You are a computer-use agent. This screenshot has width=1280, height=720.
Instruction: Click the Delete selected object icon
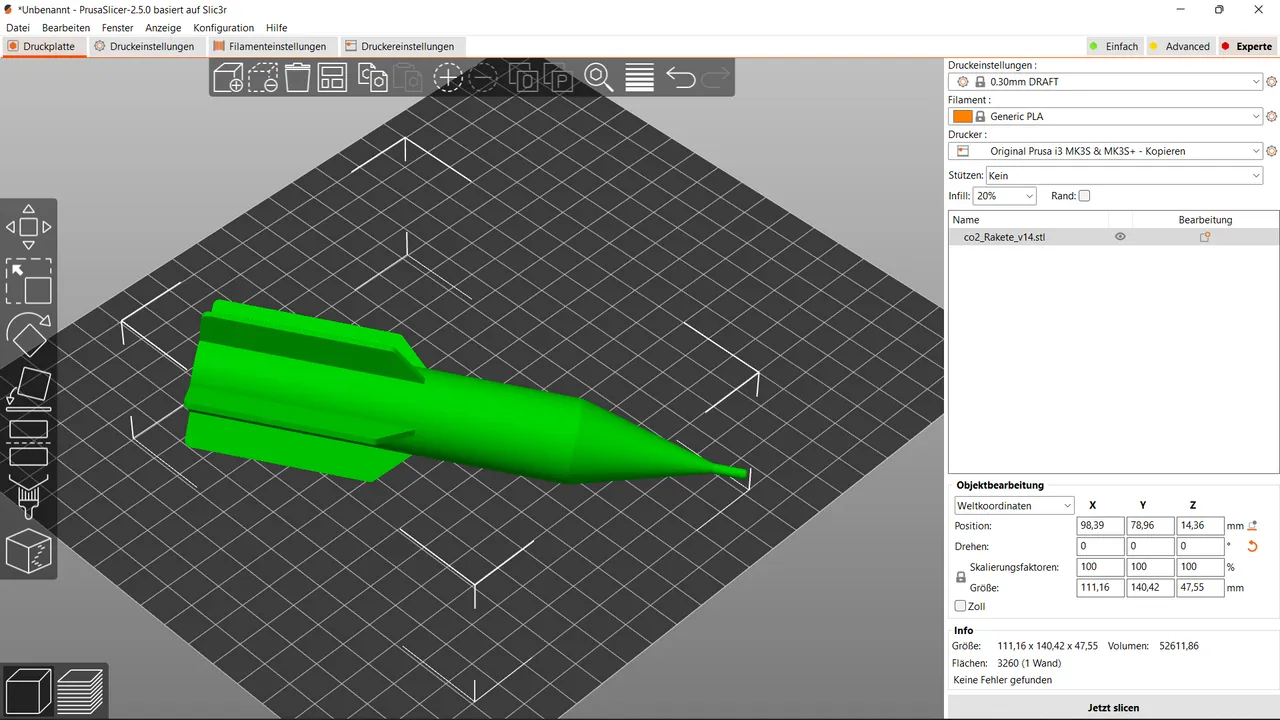pyautogui.click(x=263, y=77)
